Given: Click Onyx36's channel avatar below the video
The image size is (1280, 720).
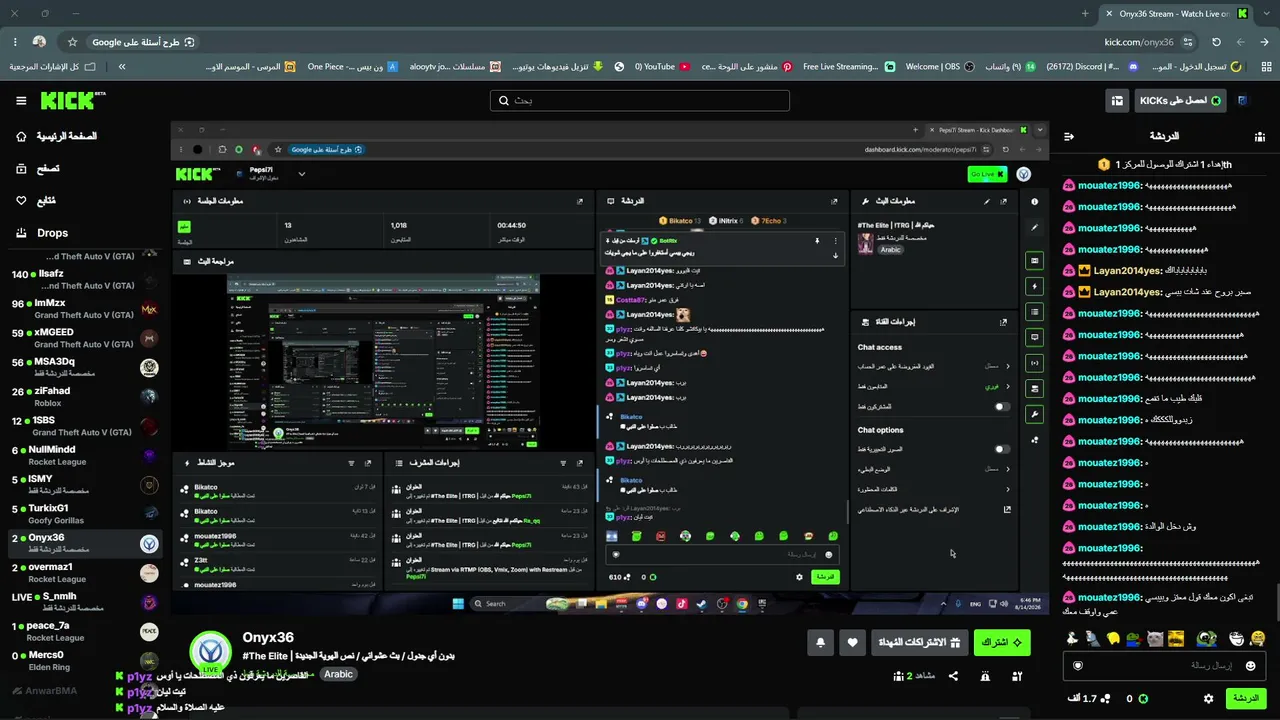Looking at the screenshot, I should [210, 652].
